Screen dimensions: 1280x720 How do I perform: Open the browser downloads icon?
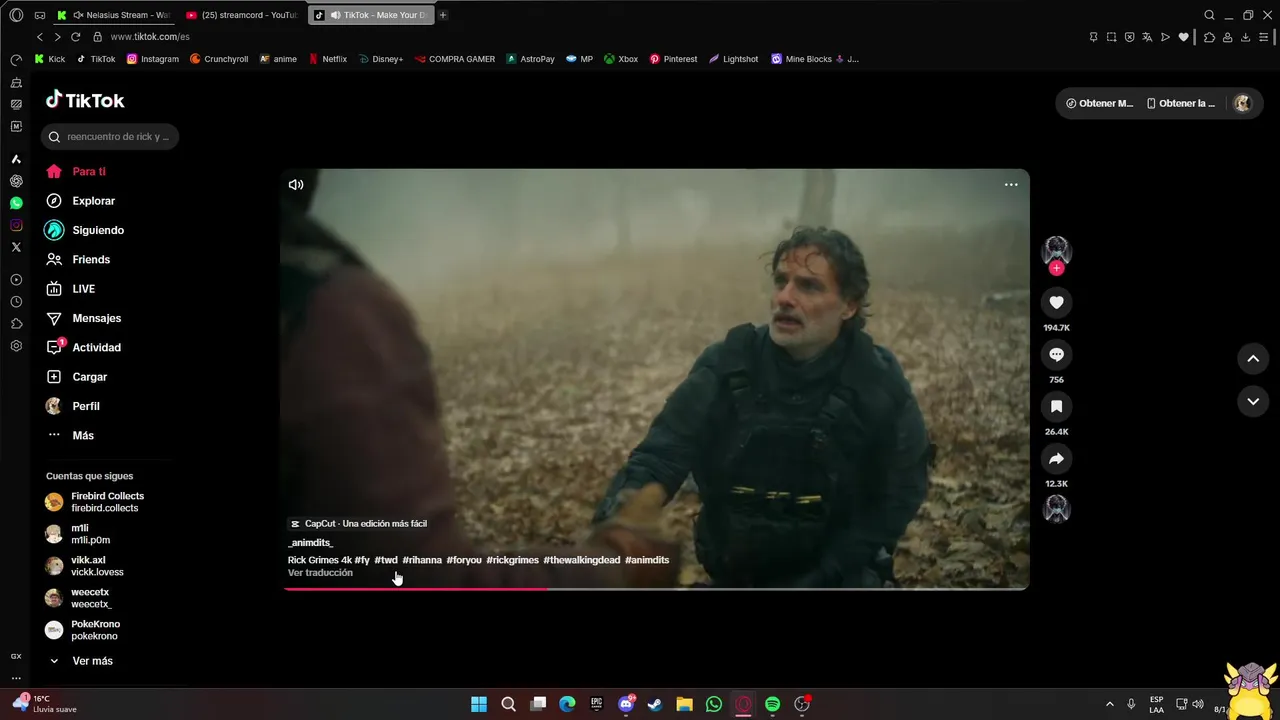click(1245, 37)
